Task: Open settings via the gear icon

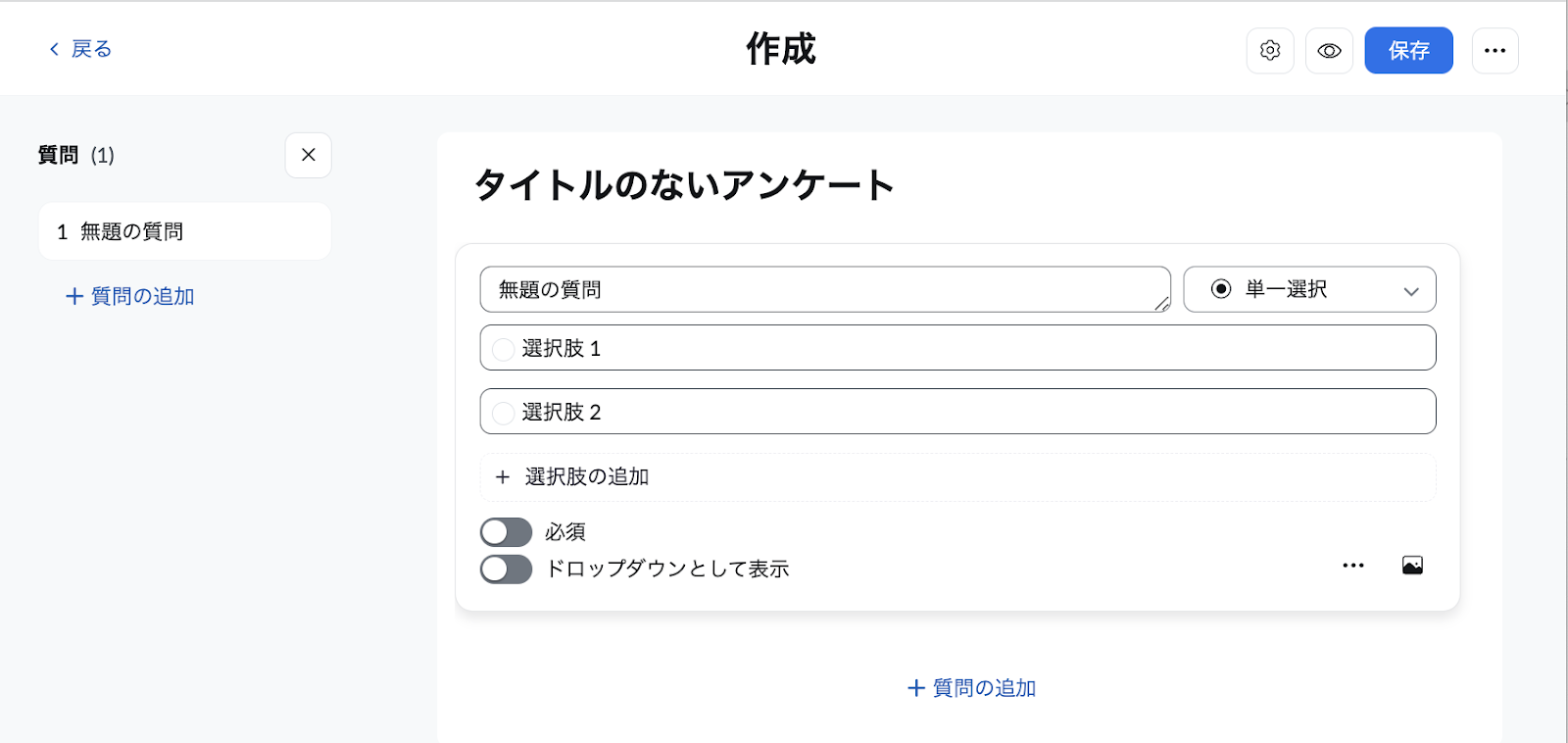Action: click(1270, 50)
